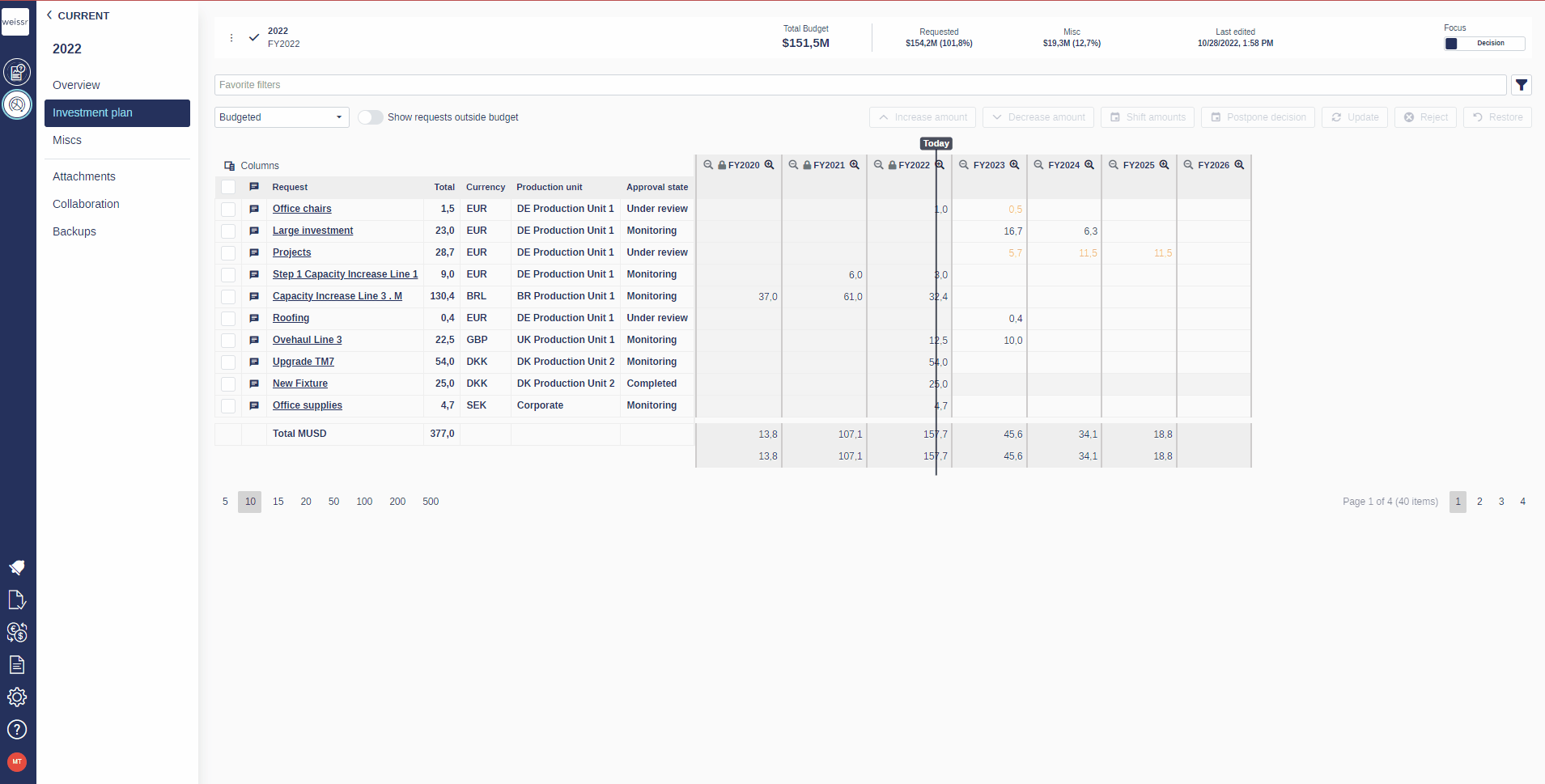
Task: Open the help question mark icon
Action: tap(17, 730)
